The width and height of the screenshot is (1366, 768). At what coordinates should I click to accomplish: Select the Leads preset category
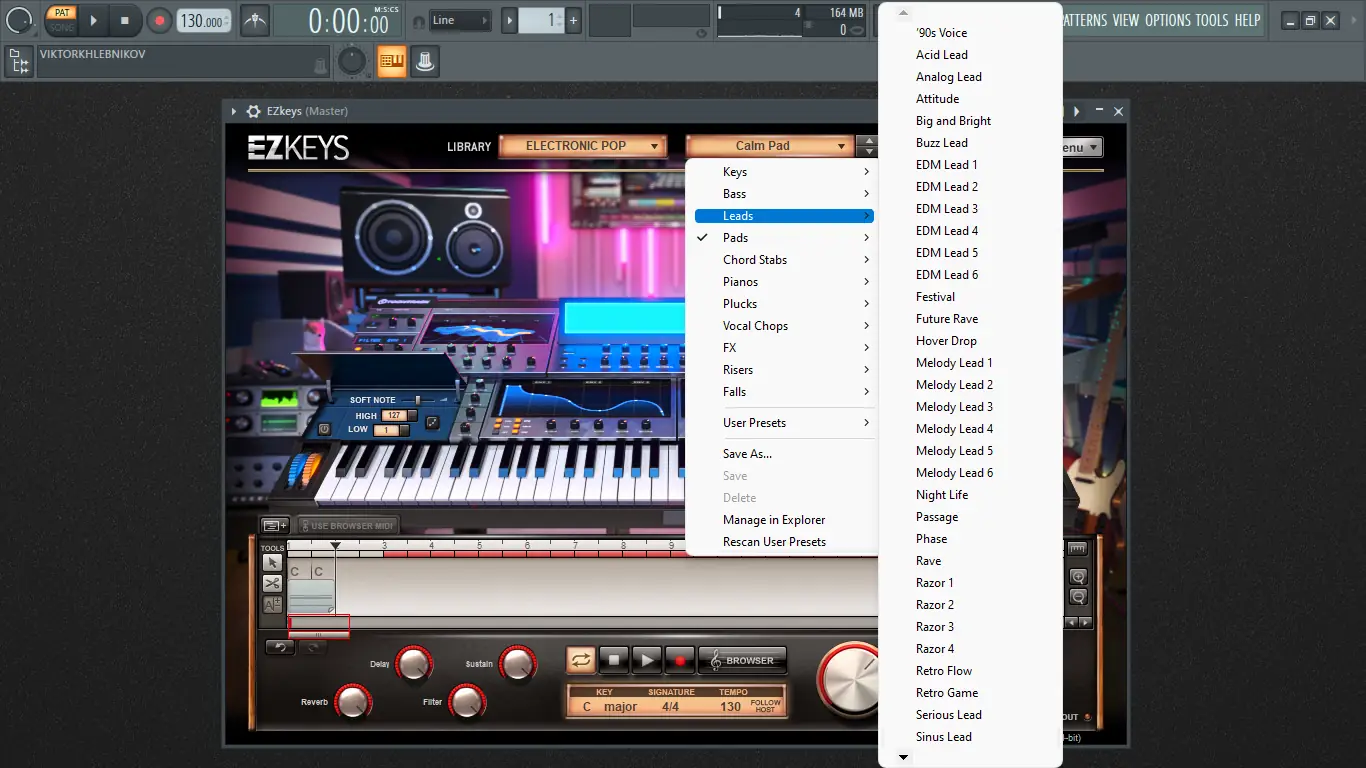pos(784,216)
